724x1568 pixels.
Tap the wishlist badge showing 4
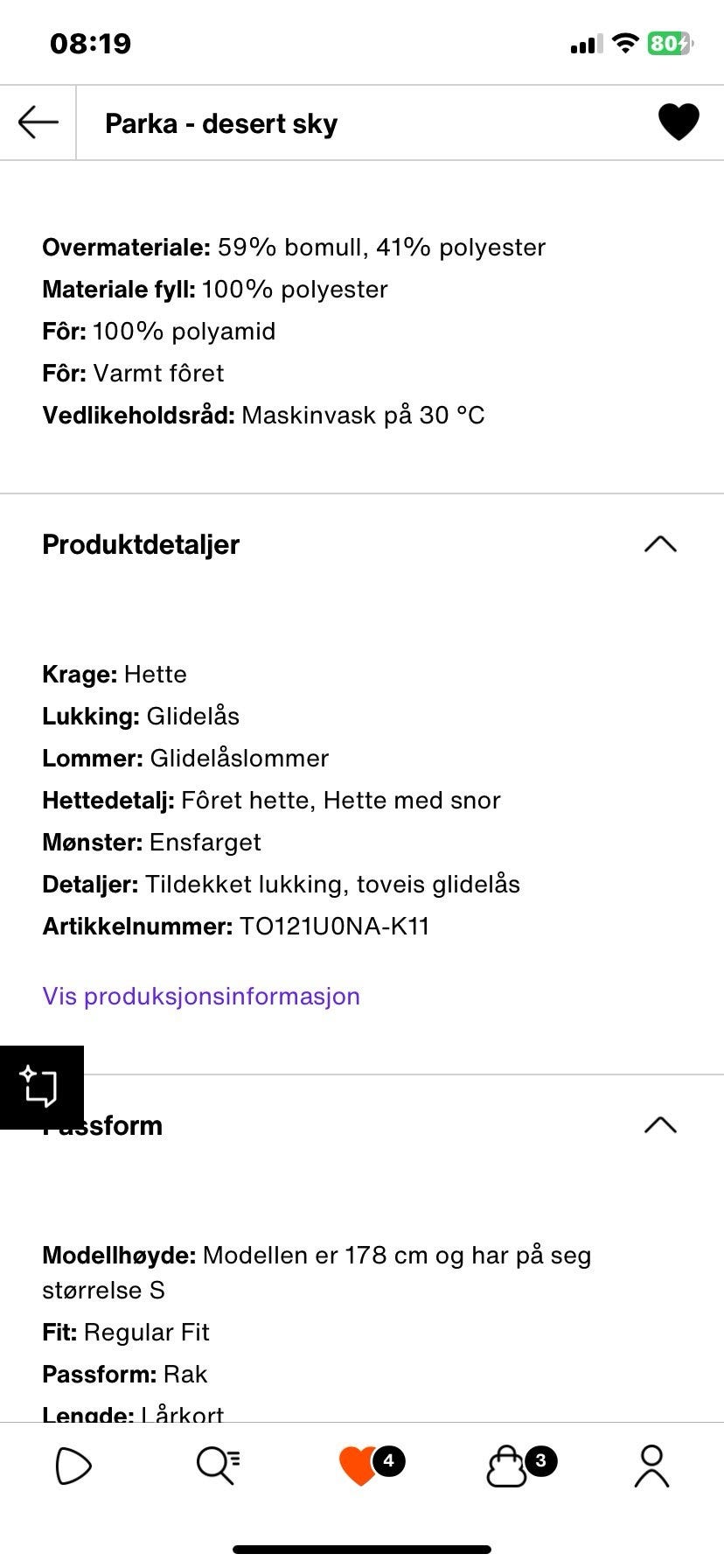click(x=388, y=1460)
